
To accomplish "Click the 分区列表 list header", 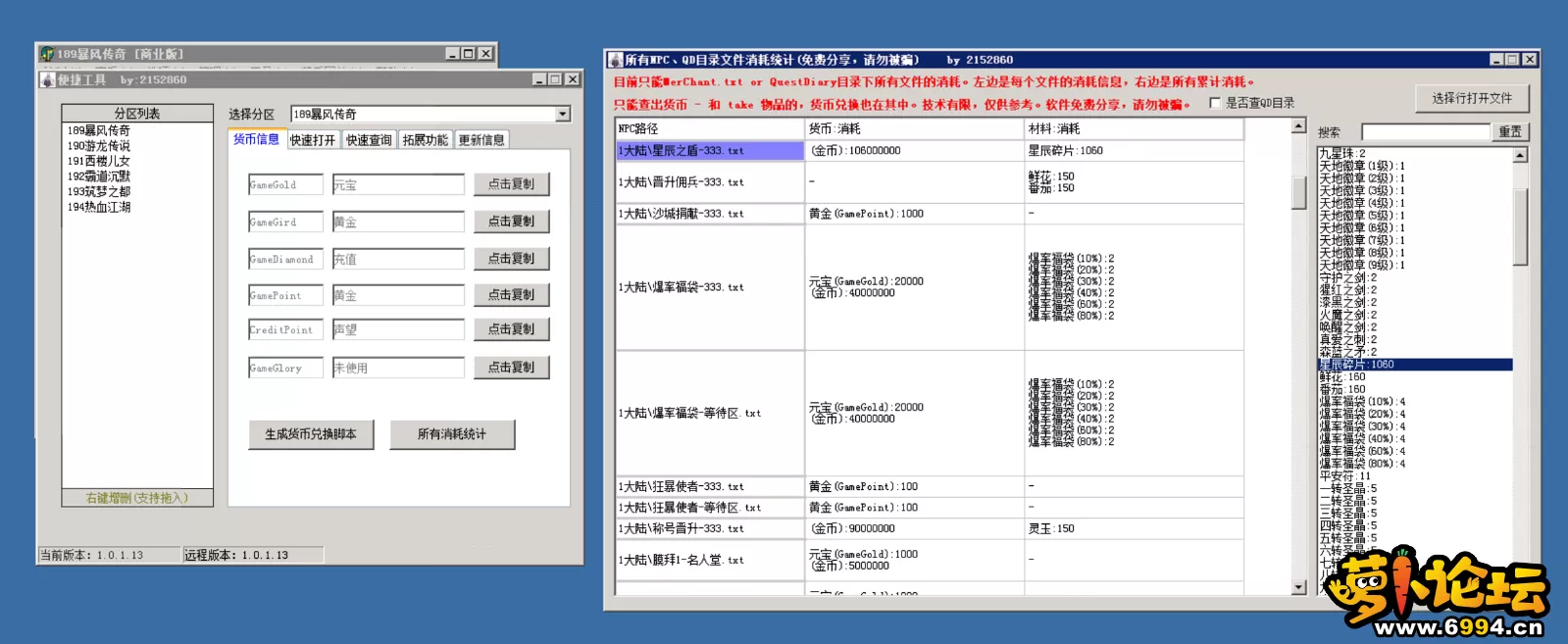I will (137, 114).
